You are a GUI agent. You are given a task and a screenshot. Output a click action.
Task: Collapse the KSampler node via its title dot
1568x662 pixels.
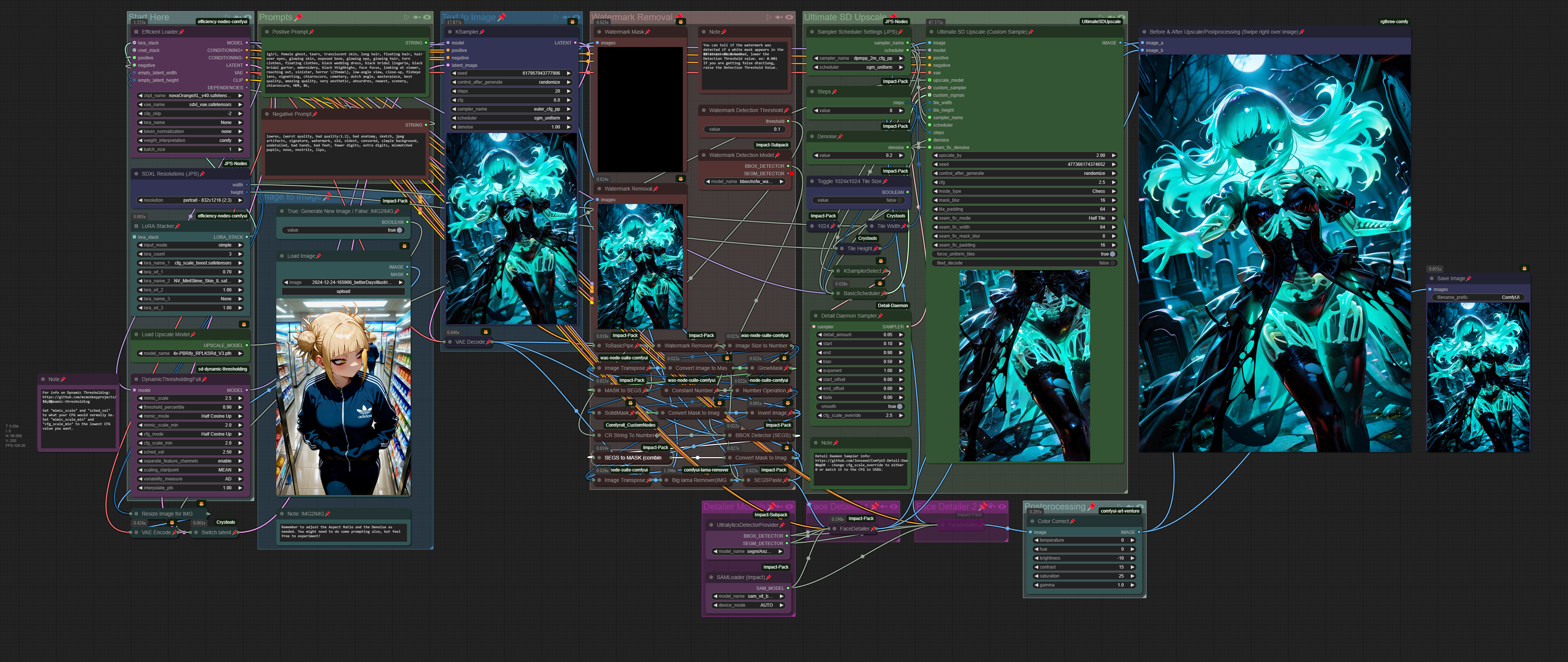pos(450,32)
